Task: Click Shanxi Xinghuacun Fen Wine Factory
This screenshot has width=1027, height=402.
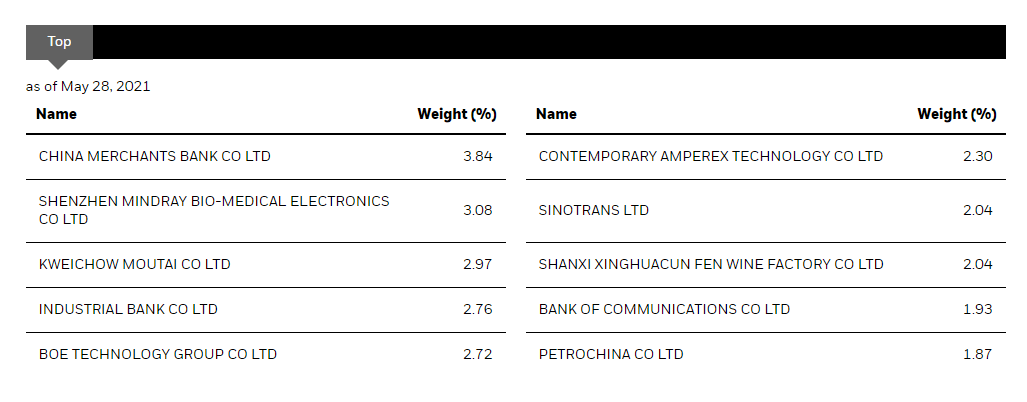Action: [x=710, y=264]
